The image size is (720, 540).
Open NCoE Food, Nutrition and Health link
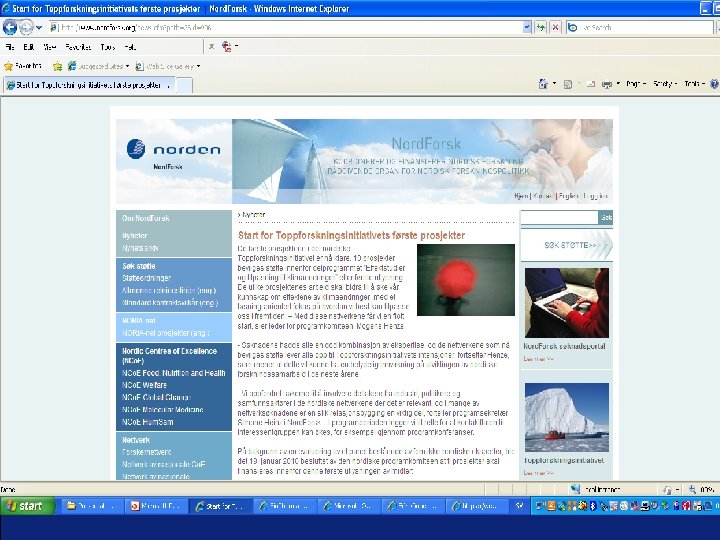pos(174,373)
